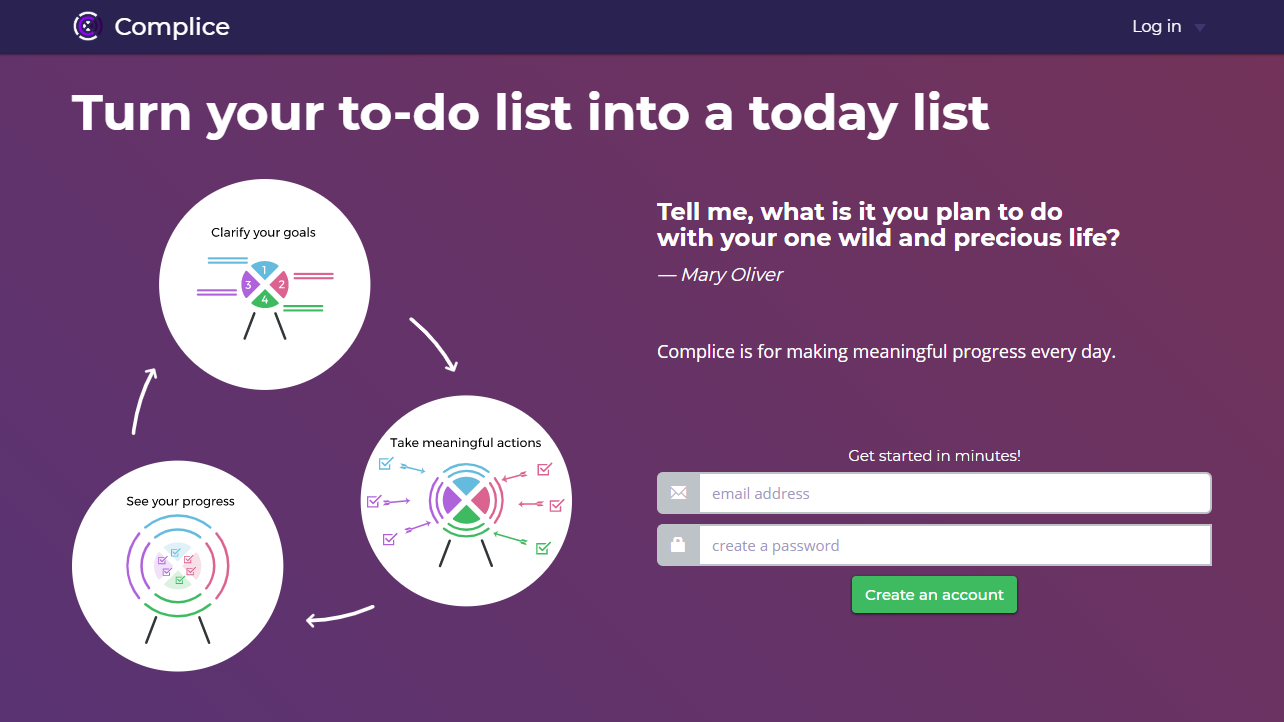
Task: Click the Complice brand name
Action: (172, 27)
